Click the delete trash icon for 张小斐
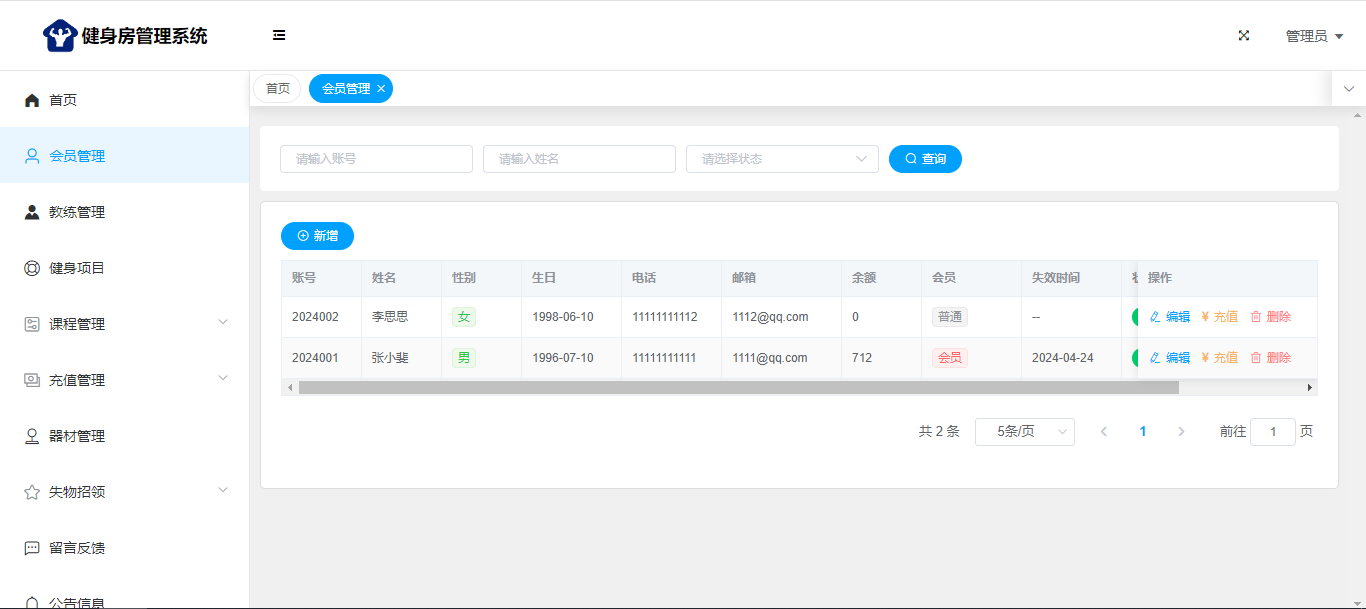The width and height of the screenshot is (1366, 609). [x=1256, y=358]
